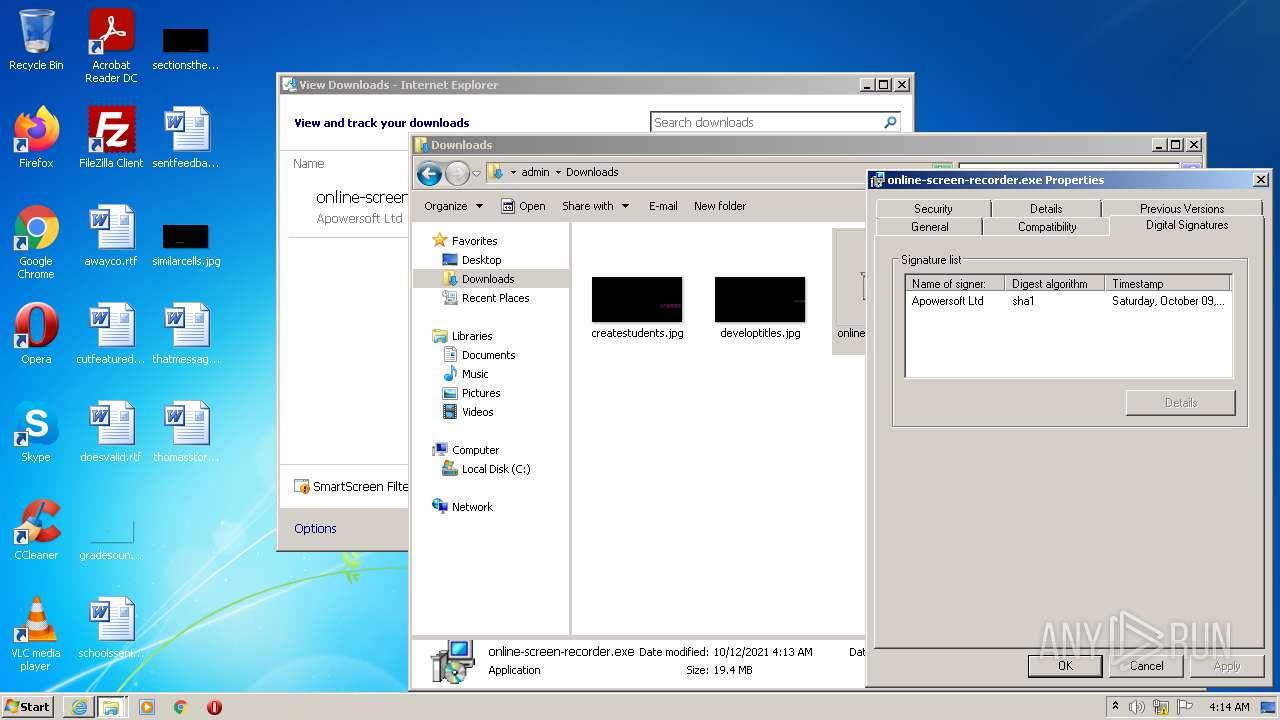Viewport: 1280px width, 720px height.
Task: Click the search magnifier in View Downloads
Action: (x=890, y=122)
